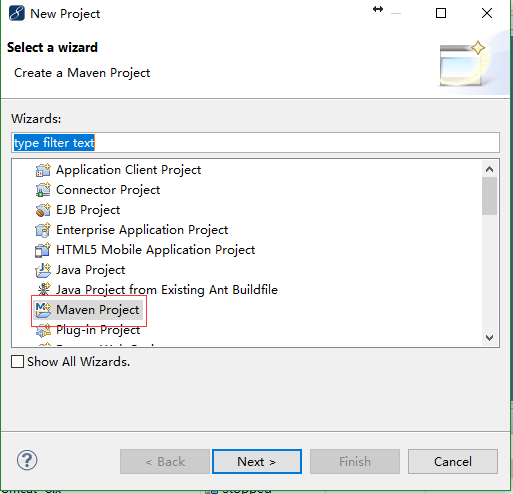Click the HTML5 Mobile Application Project icon
Screen dimensions: 513x494
[43, 250]
